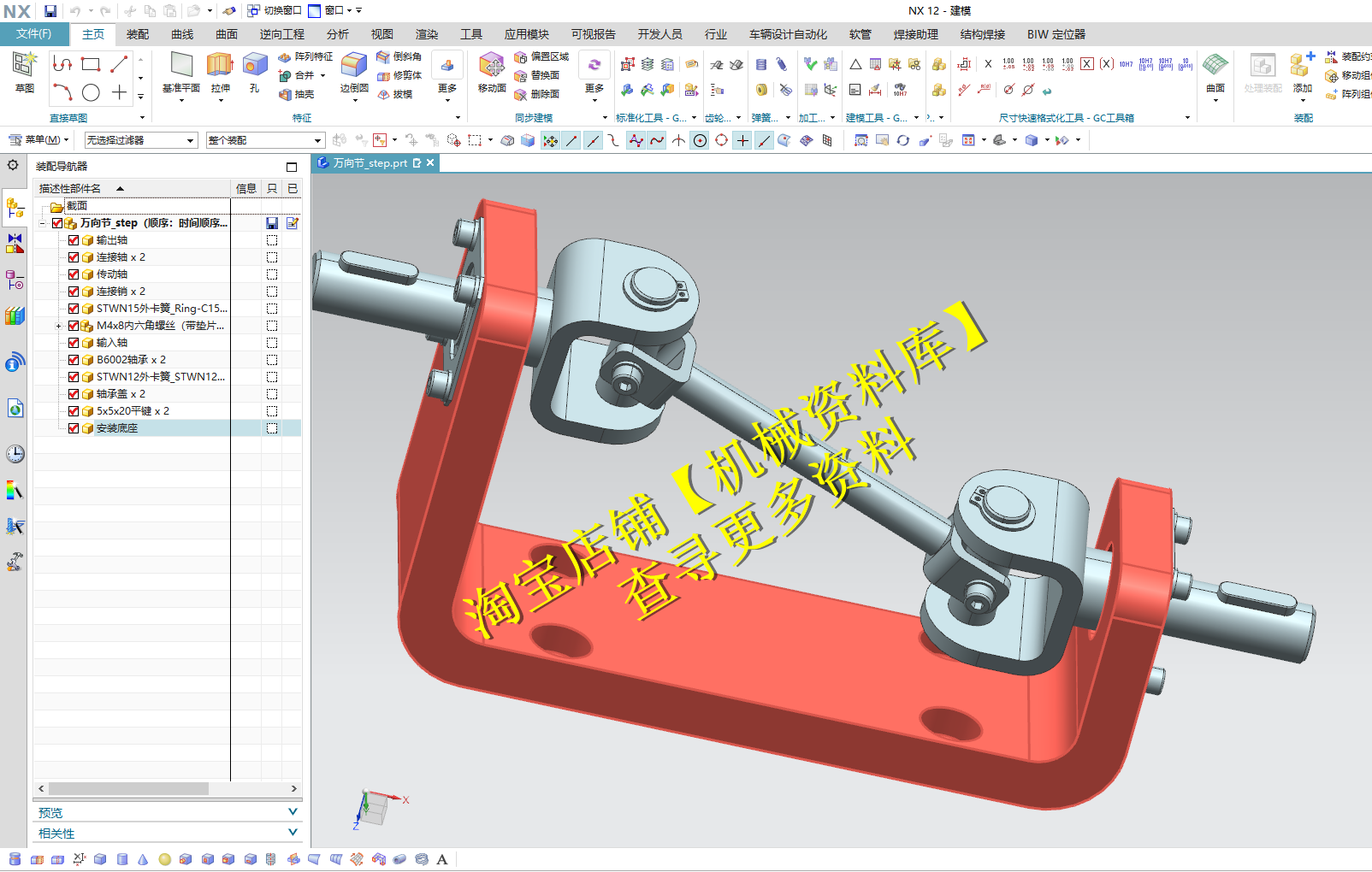Uncheck the 安装底座 component checkbox
This screenshot has width=1372, height=872.
[74, 428]
